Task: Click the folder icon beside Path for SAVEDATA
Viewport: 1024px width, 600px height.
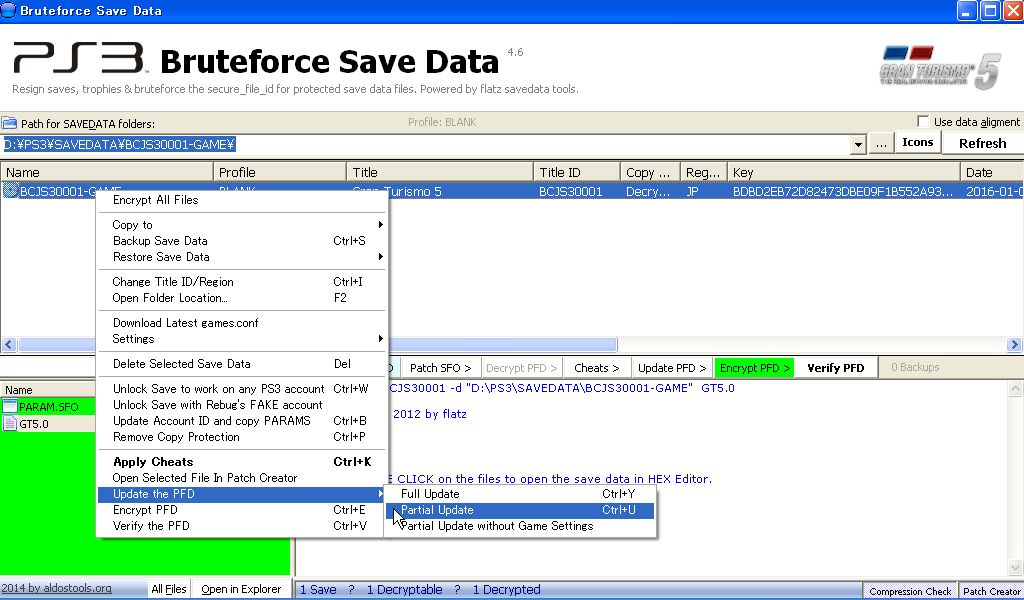Action: 8,123
